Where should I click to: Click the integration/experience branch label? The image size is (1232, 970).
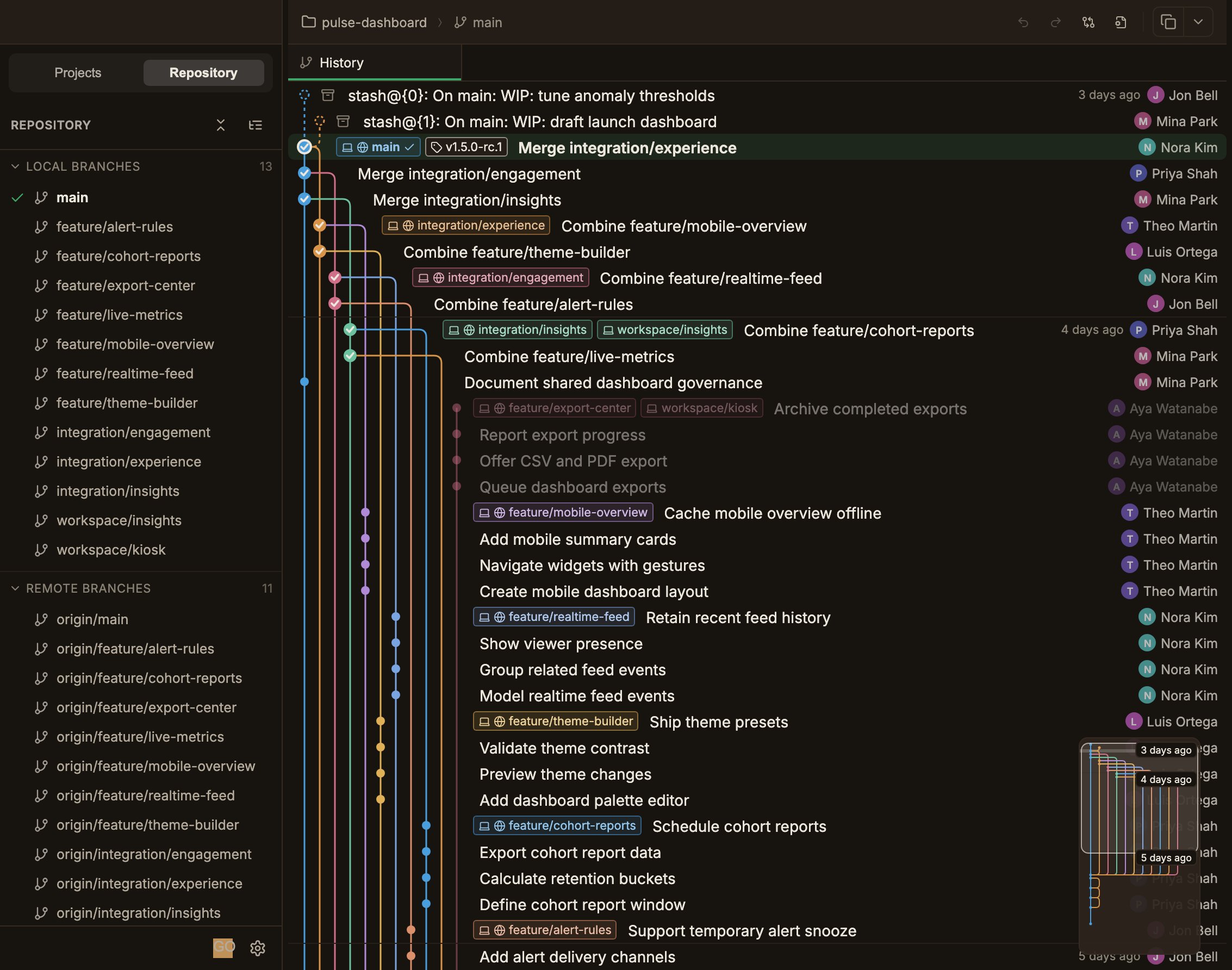pos(465,226)
